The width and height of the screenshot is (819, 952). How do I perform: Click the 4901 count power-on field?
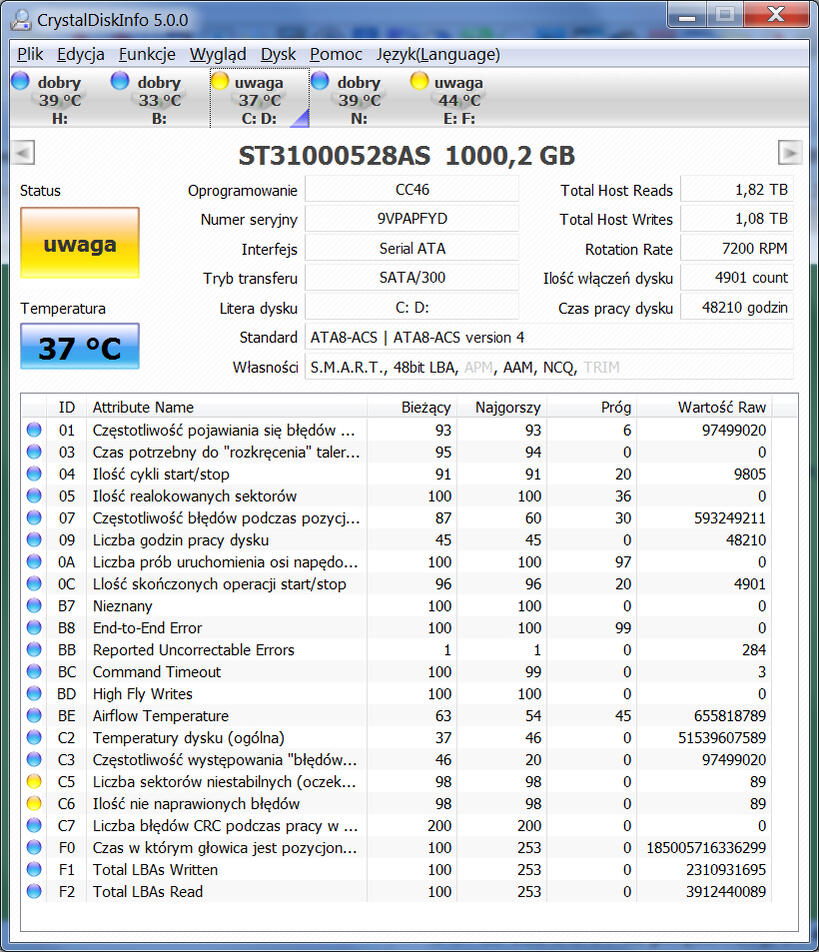737,277
